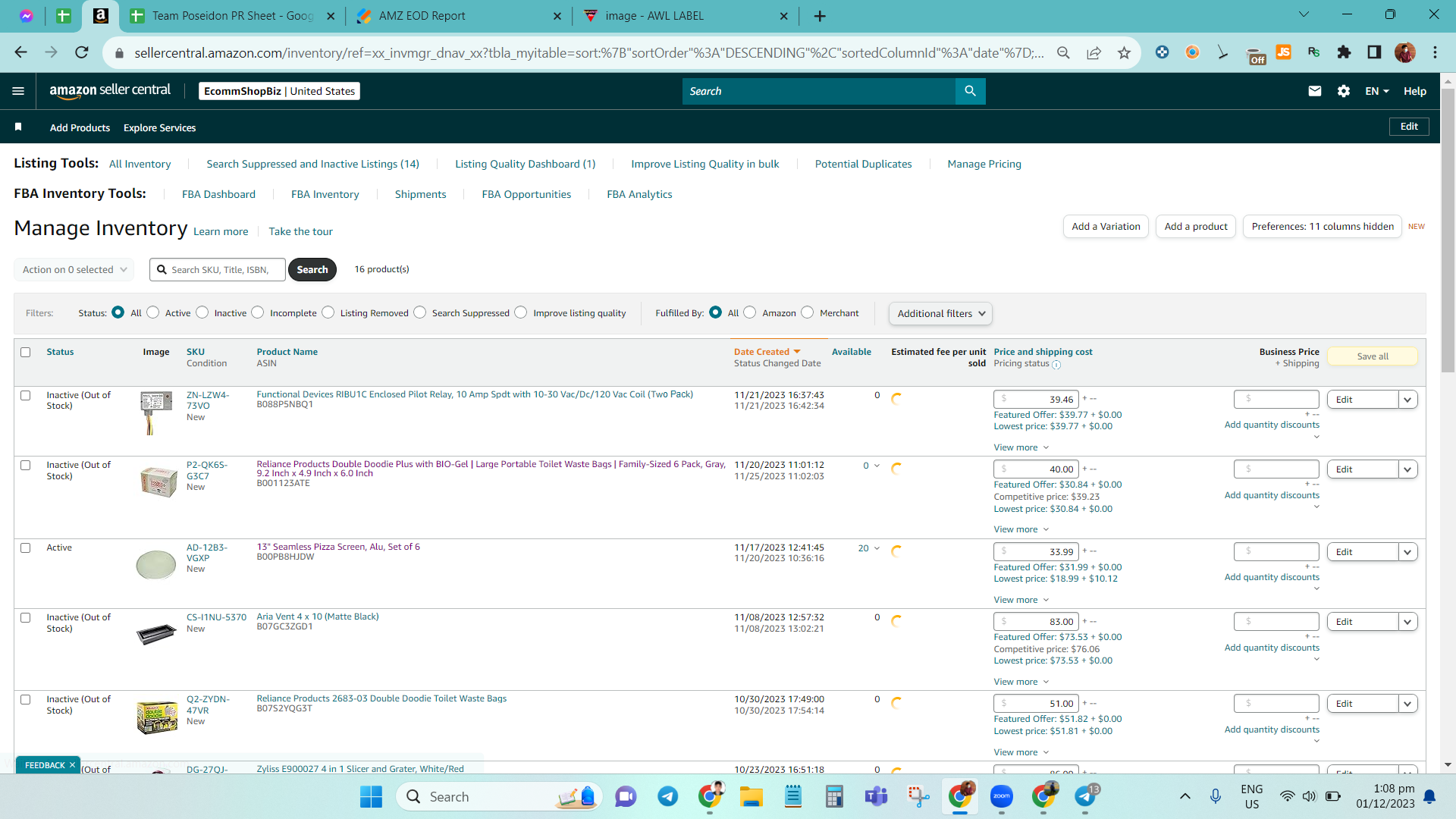Open File Explorer from the taskbar
This screenshot has width=1456, height=819.
click(x=751, y=796)
